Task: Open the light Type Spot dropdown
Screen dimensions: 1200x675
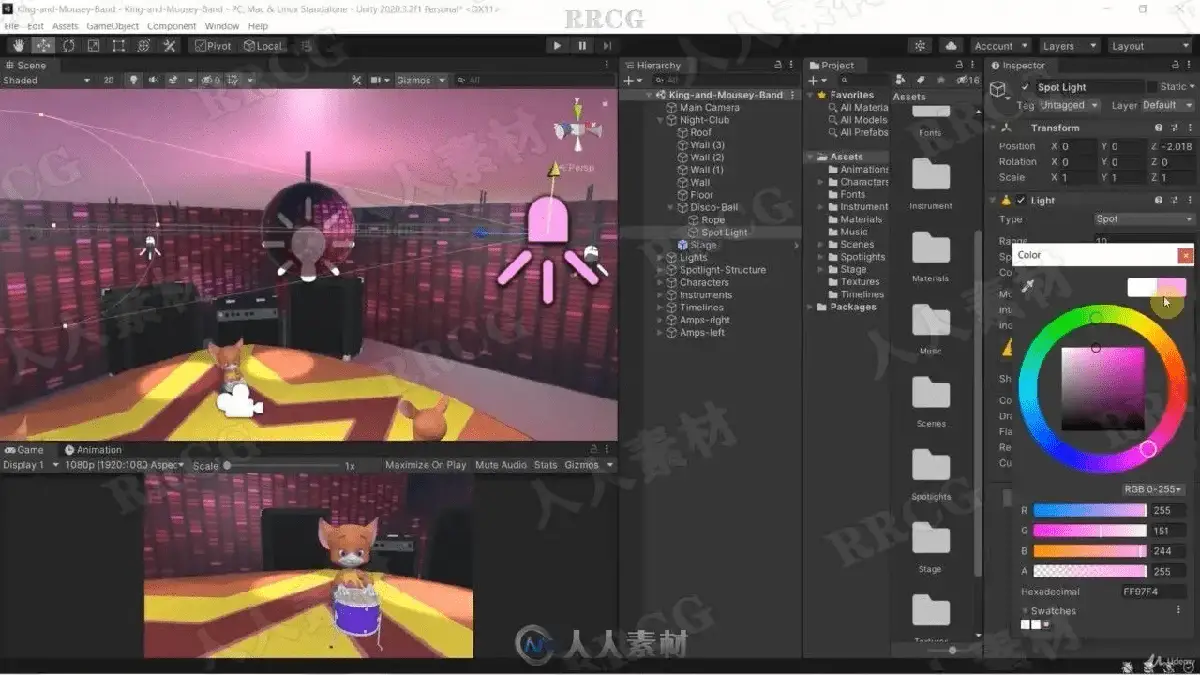Action: coord(1144,219)
